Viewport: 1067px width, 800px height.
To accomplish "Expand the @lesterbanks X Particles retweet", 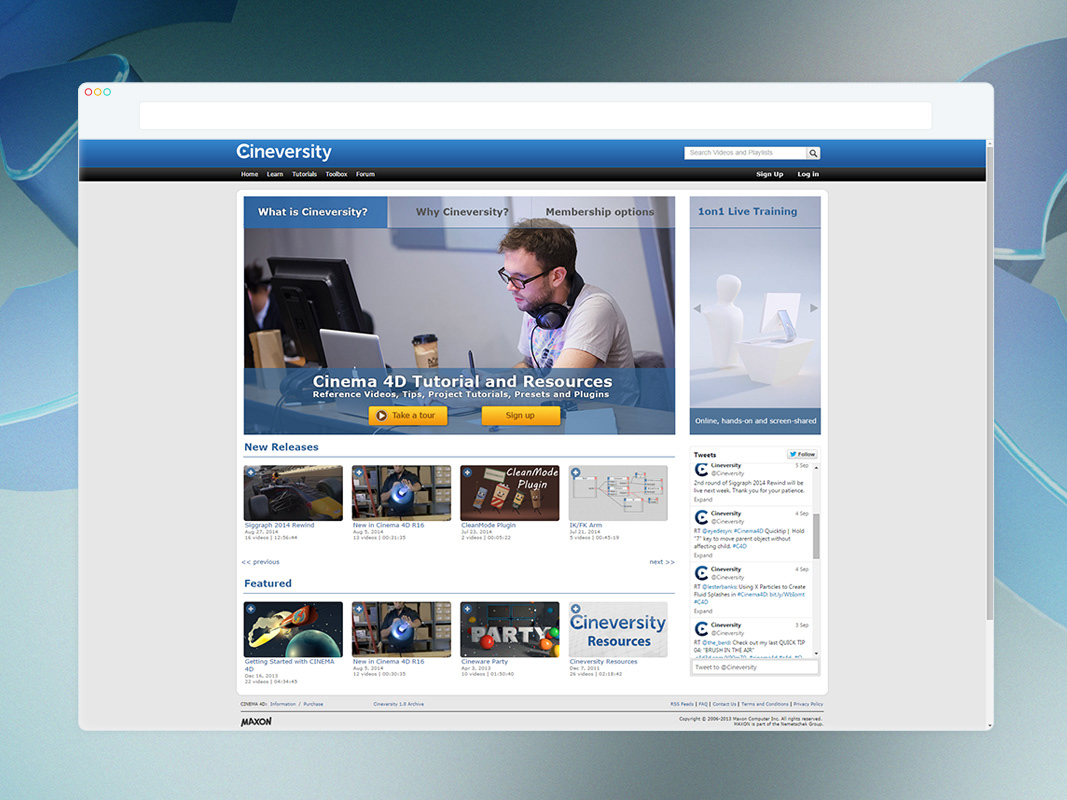I will 703,611.
